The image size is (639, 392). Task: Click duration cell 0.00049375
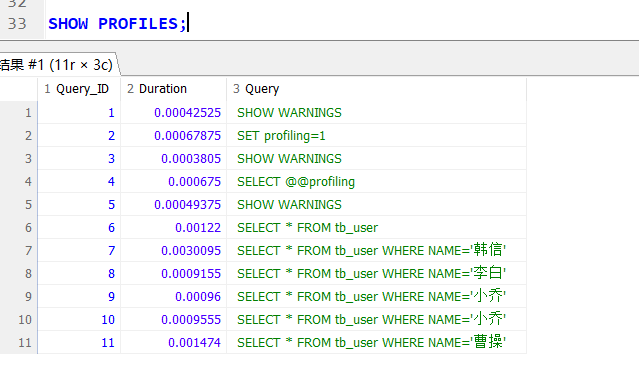click(x=173, y=205)
